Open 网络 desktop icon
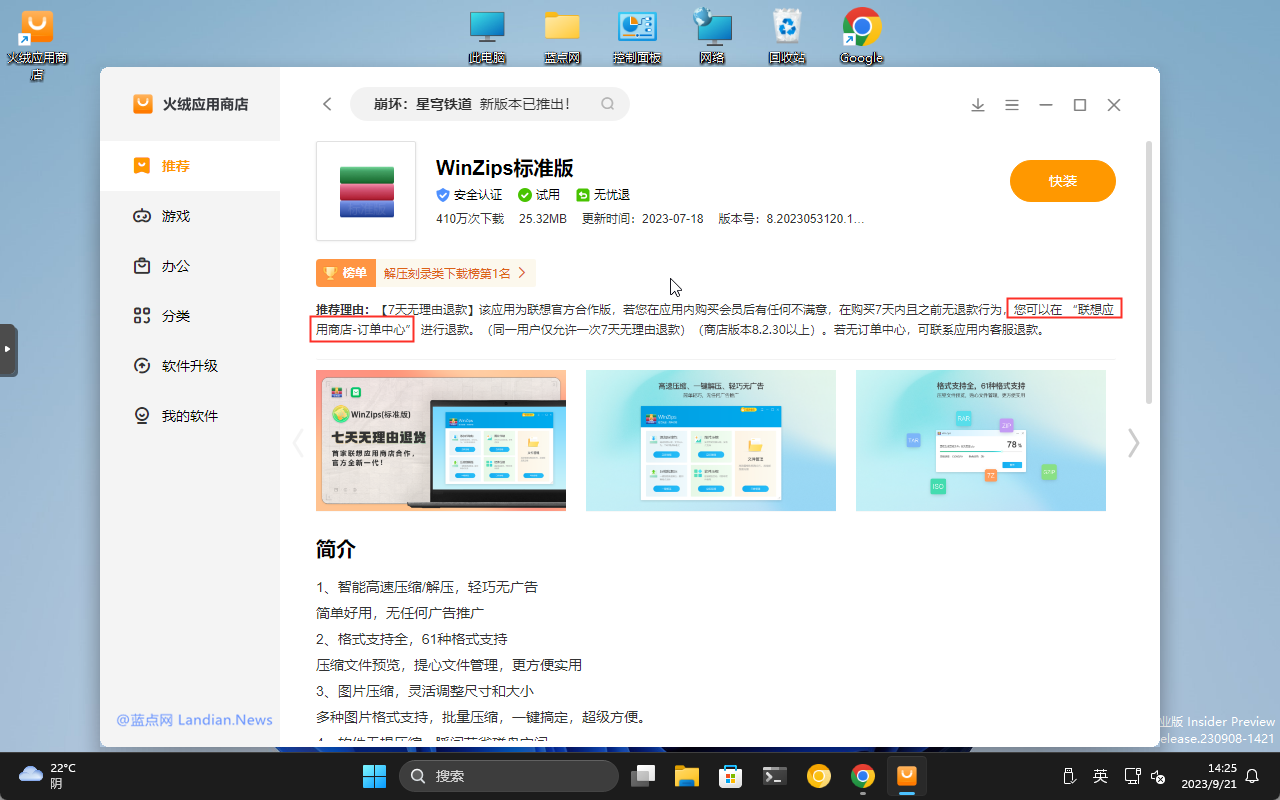The image size is (1280, 800). [x=712, y=37]
